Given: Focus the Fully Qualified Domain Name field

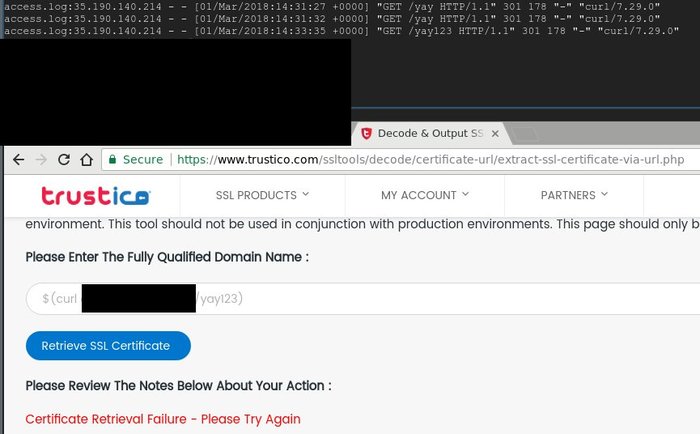Looking at the screenshot, I should pyautogui.click(x=362, y=298).
